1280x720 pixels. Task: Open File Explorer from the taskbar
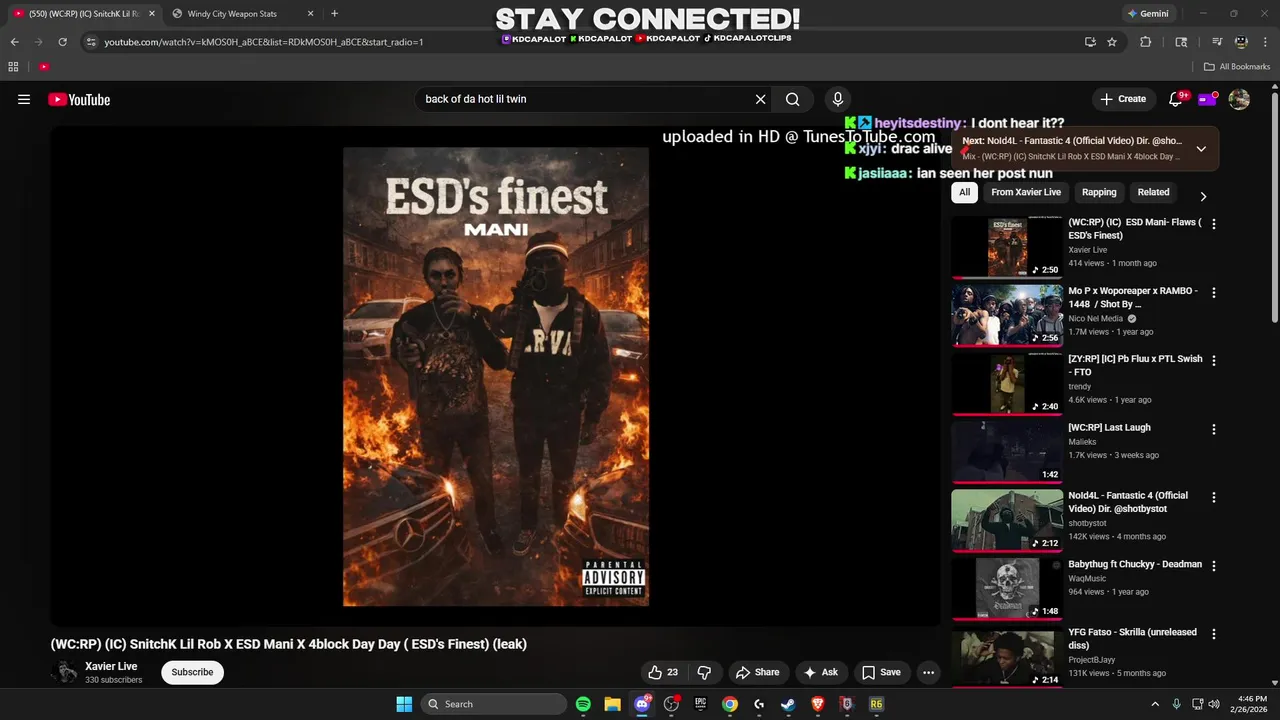[x=612, y=704]
